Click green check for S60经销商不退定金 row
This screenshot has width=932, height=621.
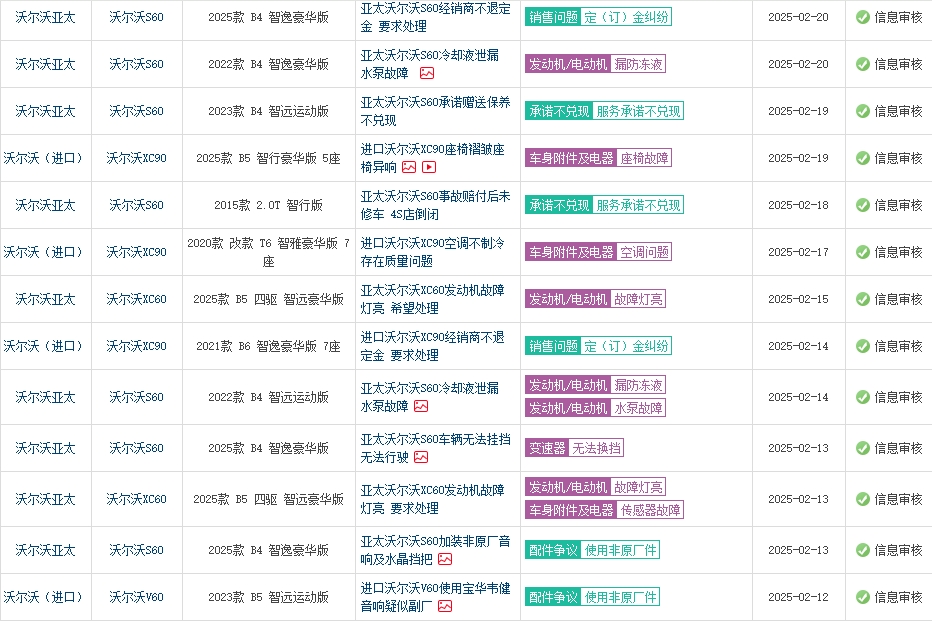(x=862, y=17)
